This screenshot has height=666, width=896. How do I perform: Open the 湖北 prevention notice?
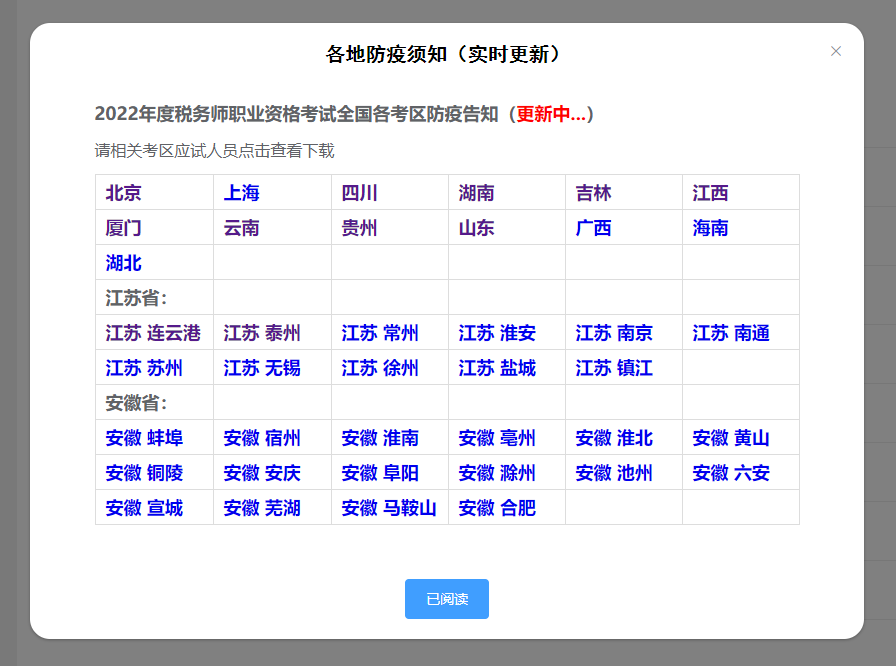pyautogui.click(x=123, y=262)
